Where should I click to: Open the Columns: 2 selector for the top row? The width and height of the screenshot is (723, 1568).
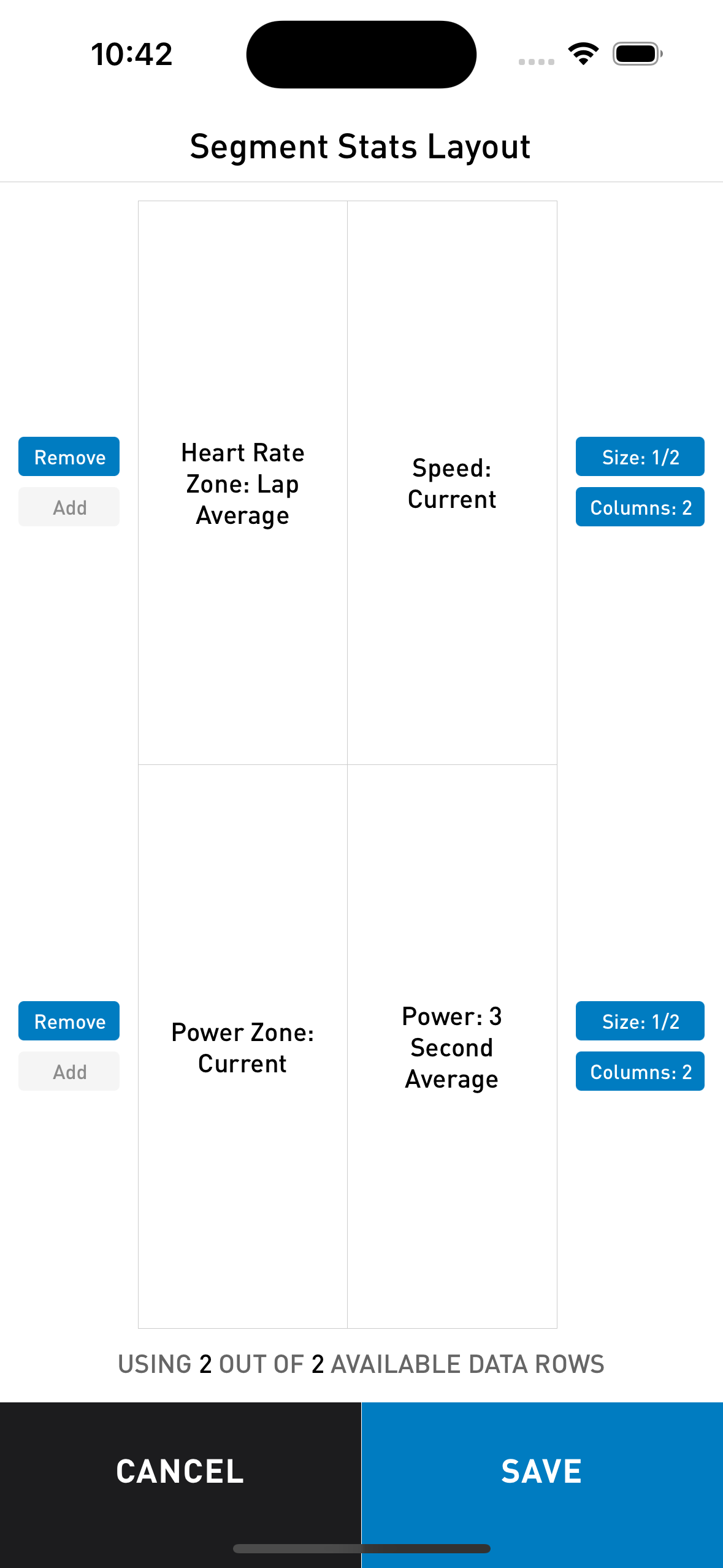[x=640, y=507]
